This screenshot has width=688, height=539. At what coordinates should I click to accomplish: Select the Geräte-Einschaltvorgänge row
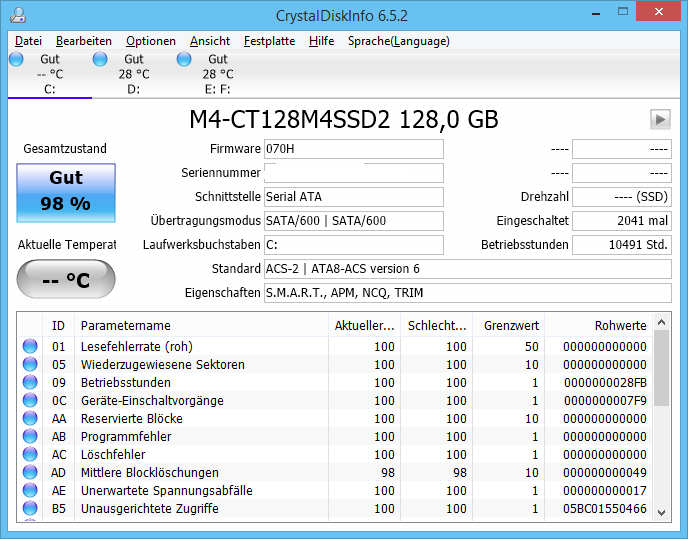(x=335, y=400)
